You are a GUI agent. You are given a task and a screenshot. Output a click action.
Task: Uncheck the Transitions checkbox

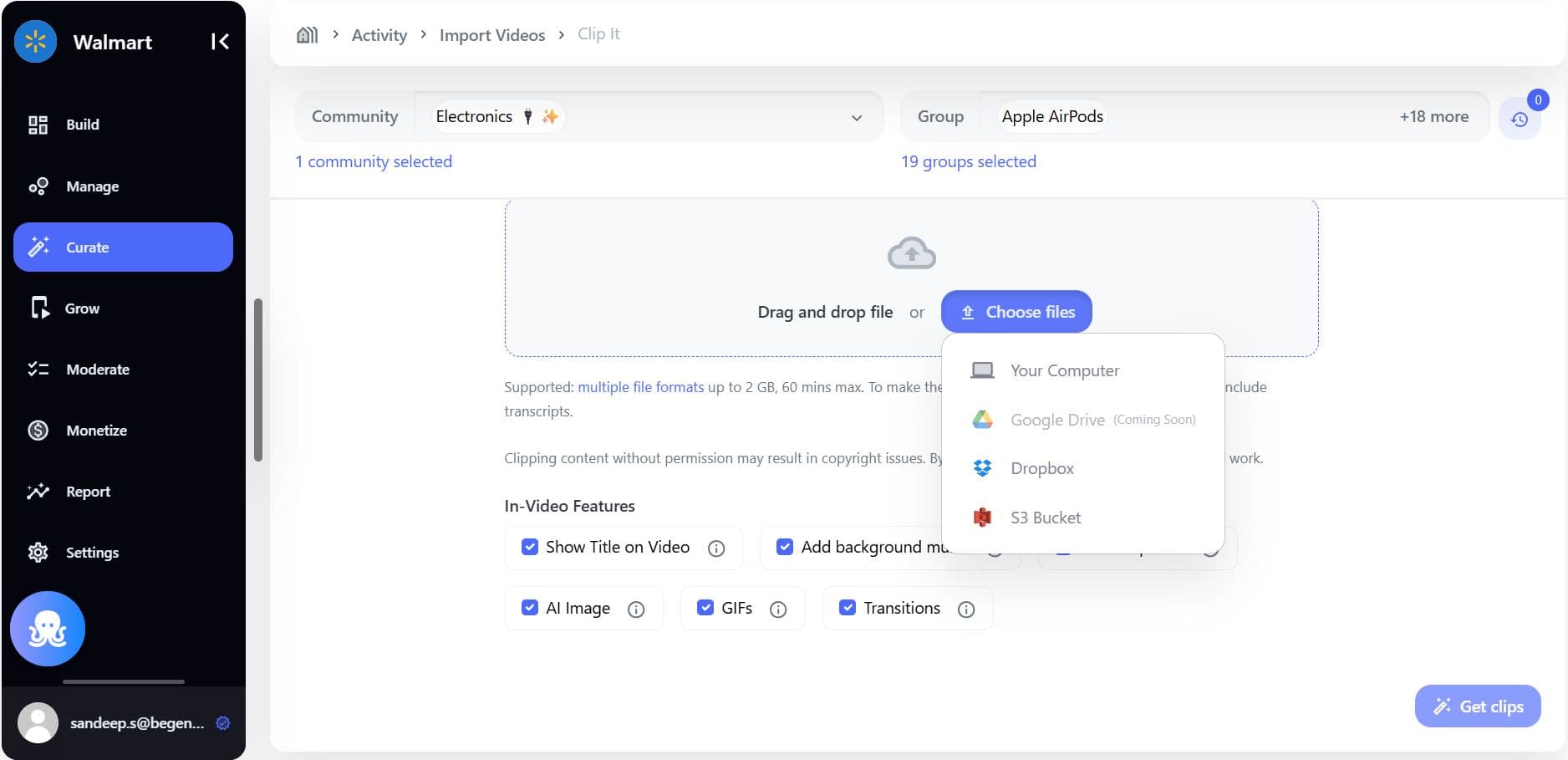[x=848, y=608]
